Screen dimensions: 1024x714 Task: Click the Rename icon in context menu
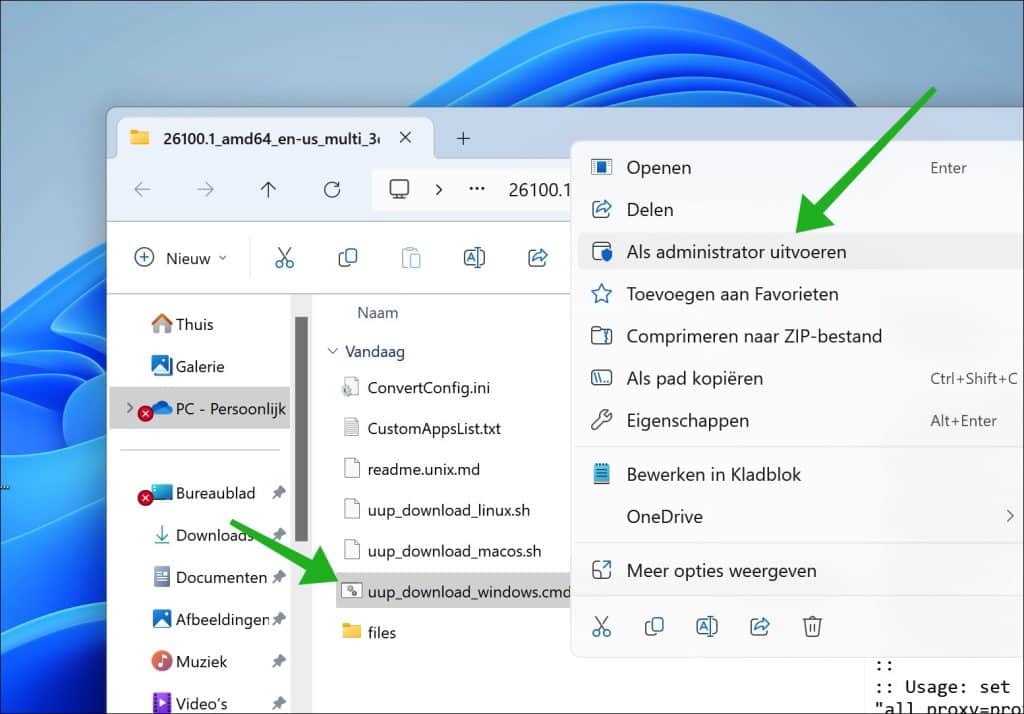[x=707, y=626]
